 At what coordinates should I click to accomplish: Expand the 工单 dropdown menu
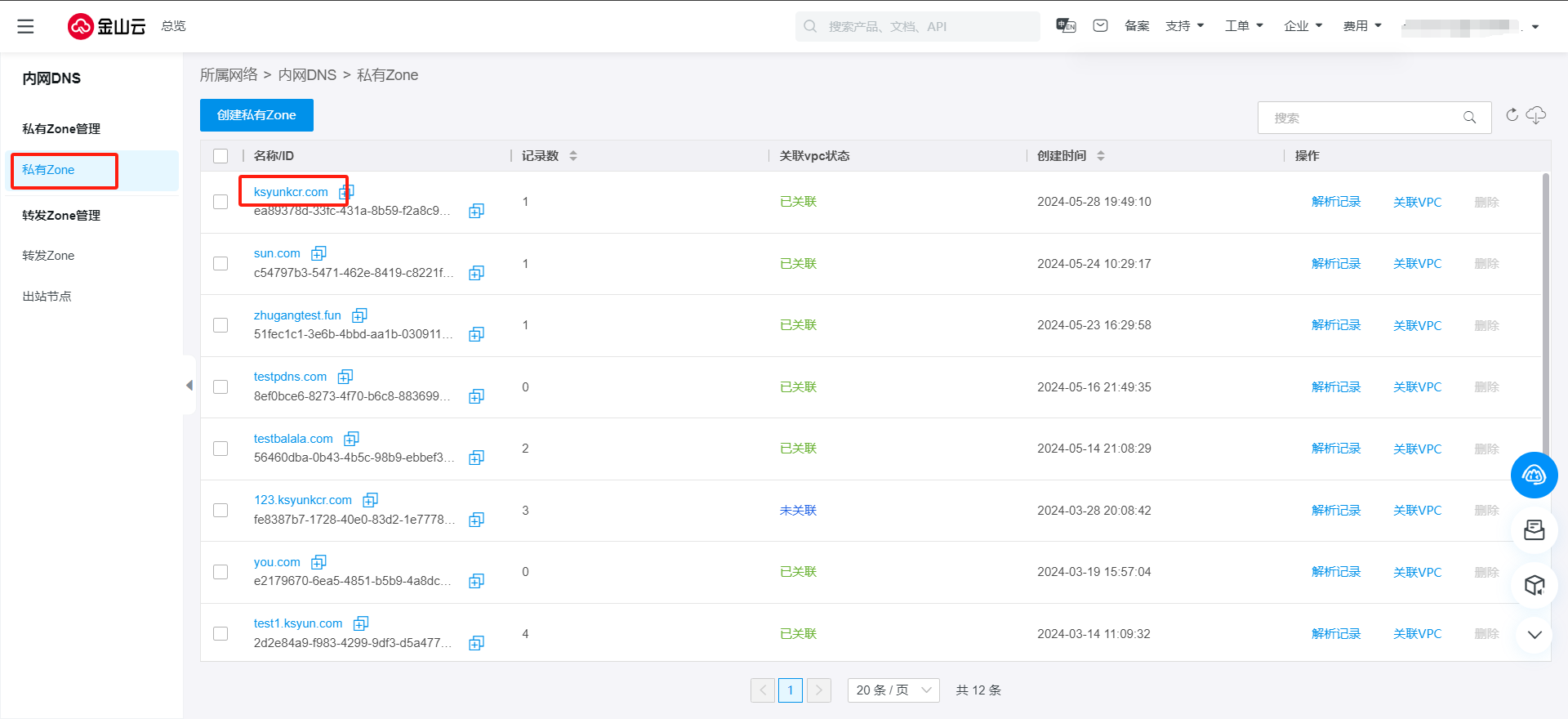click(x=1244, y=26)
